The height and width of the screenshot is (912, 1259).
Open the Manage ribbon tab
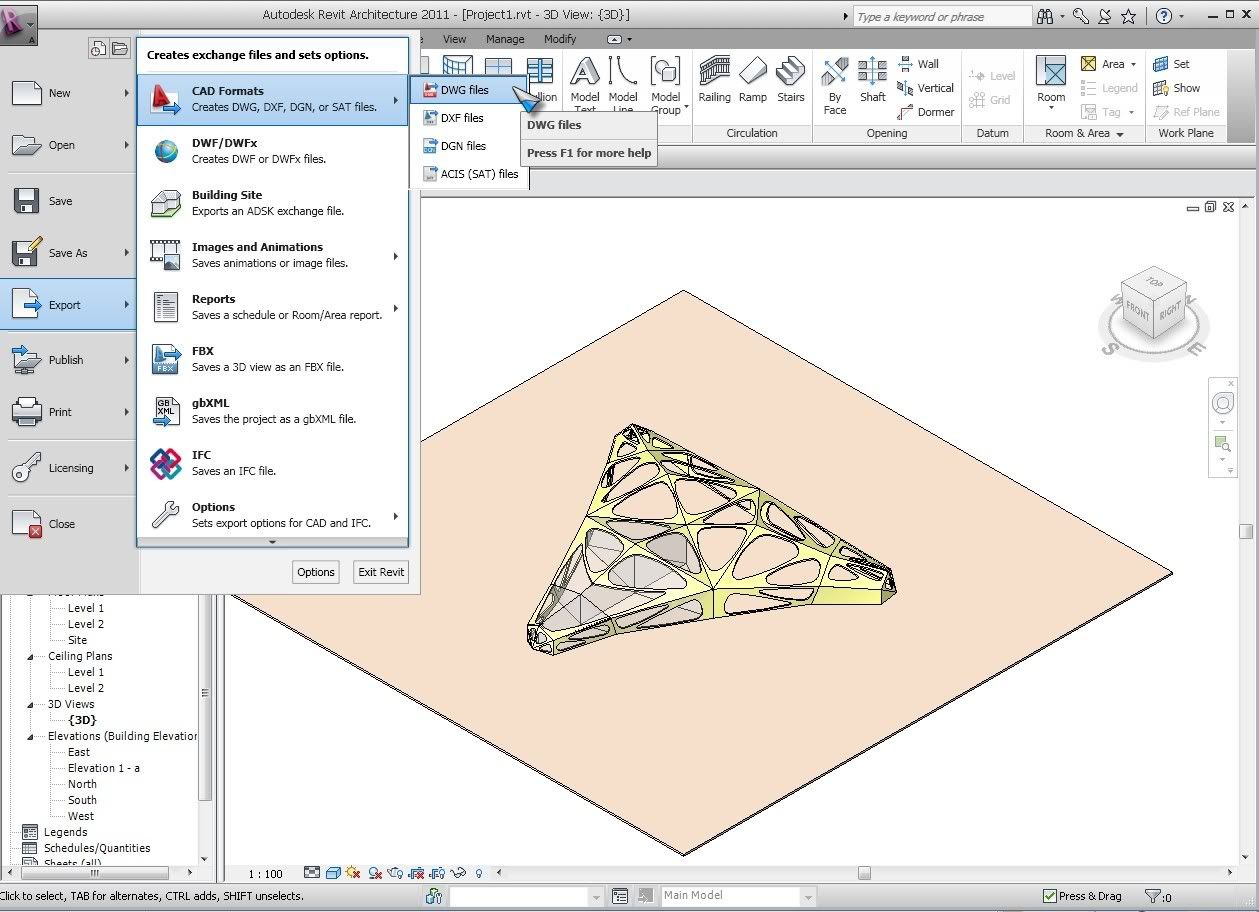pos(505,39)
